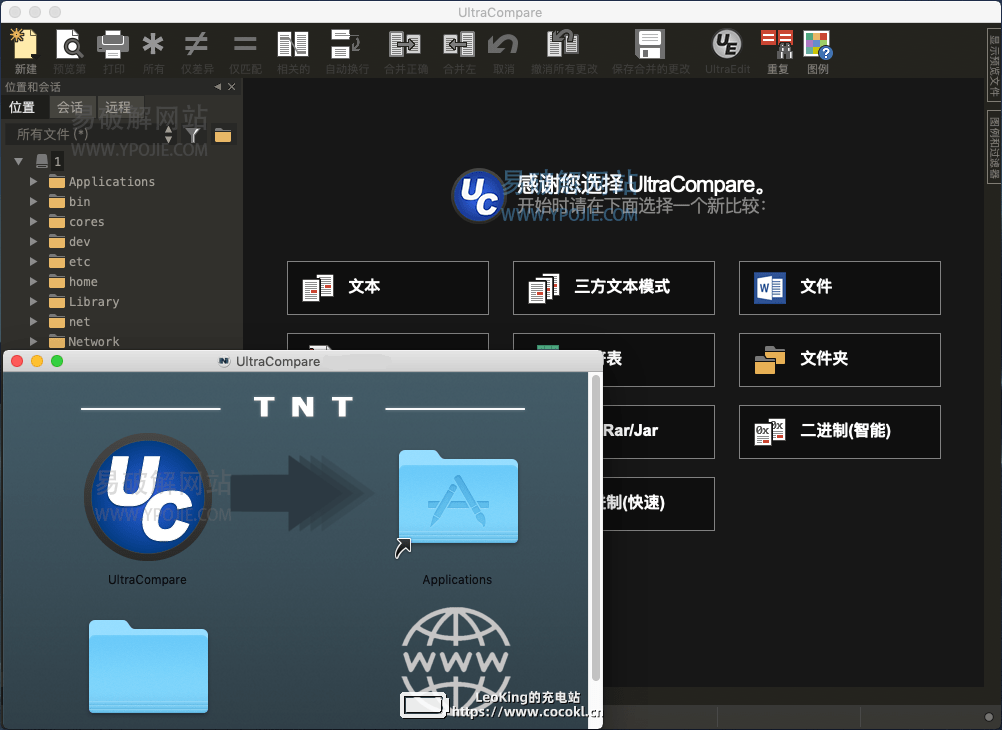
Task: Collapse the drive 1 root node
Action: pyautogui.click(x=19, y=161)
